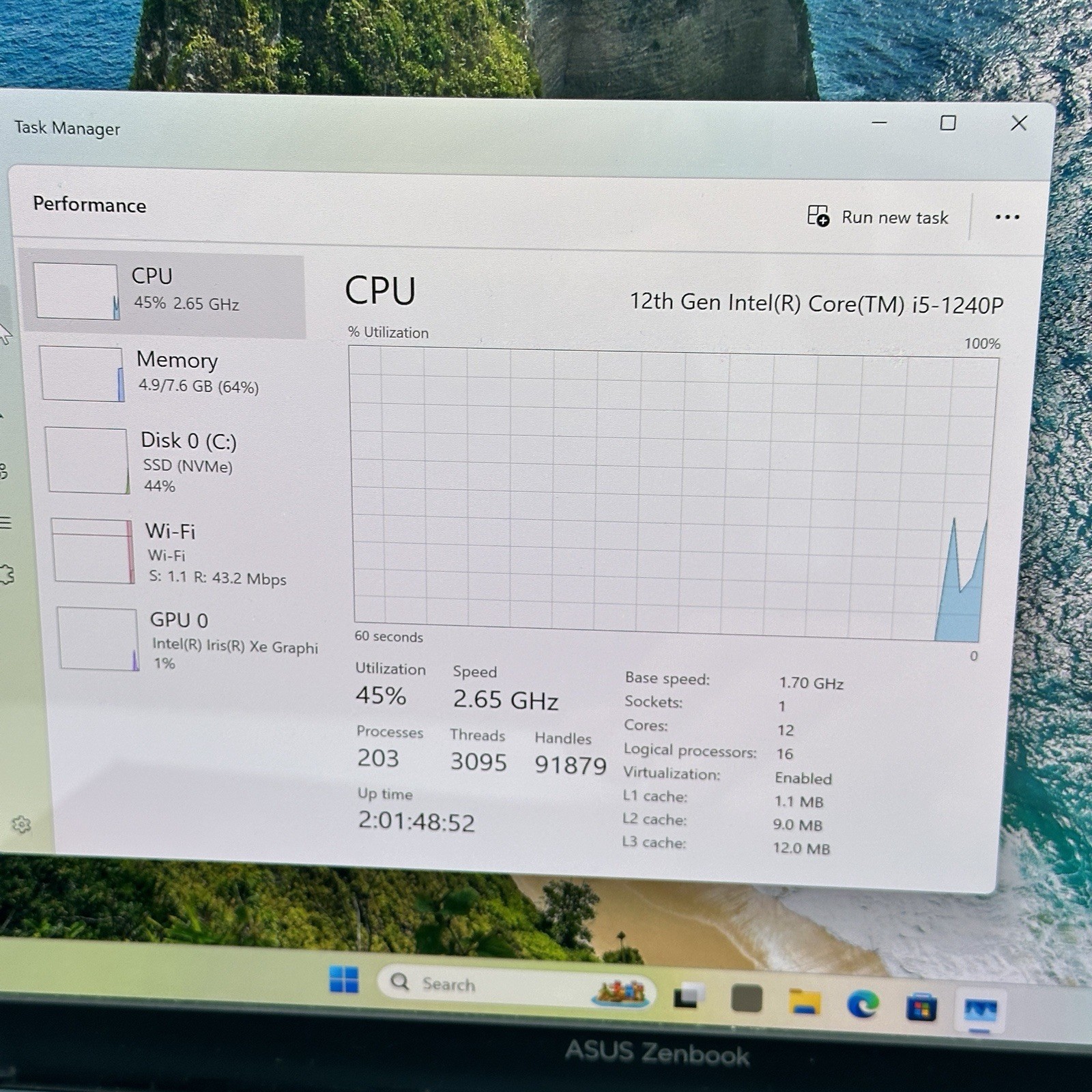Open Microsoft Store from the taskbar
Viewport: 1092px width, 1092px height.
921,1007
